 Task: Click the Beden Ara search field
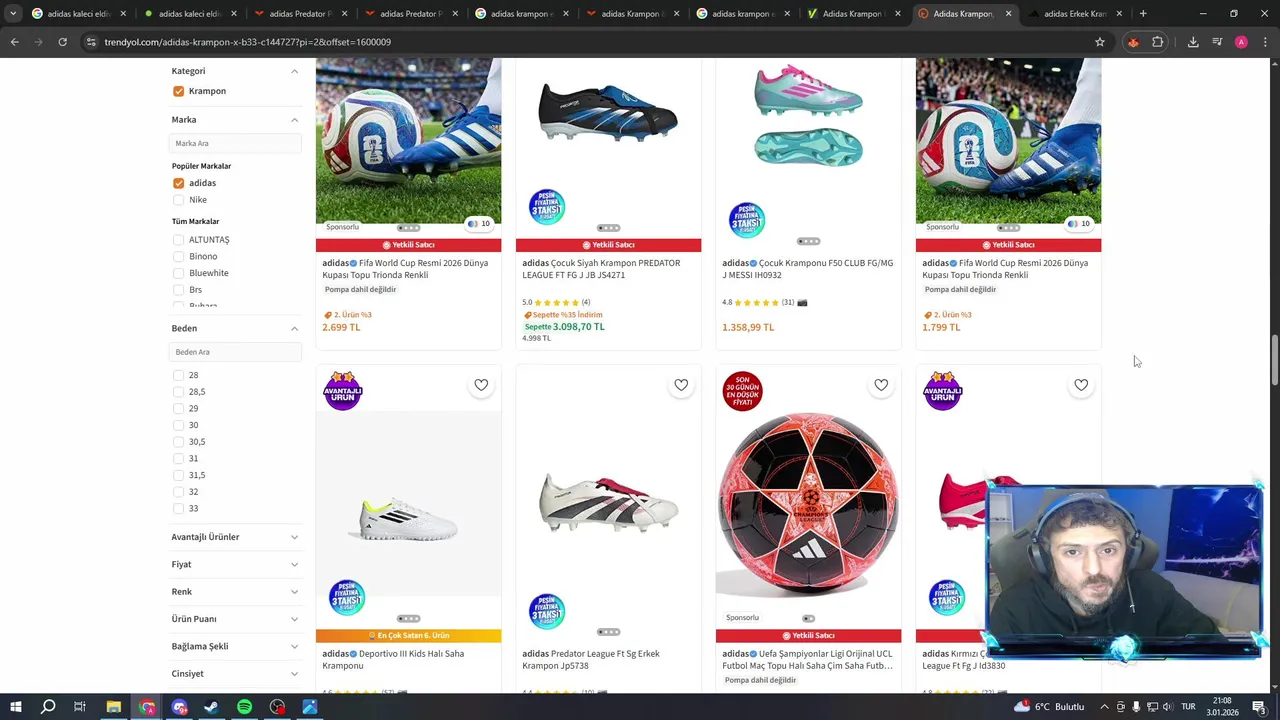coord(235,352)
